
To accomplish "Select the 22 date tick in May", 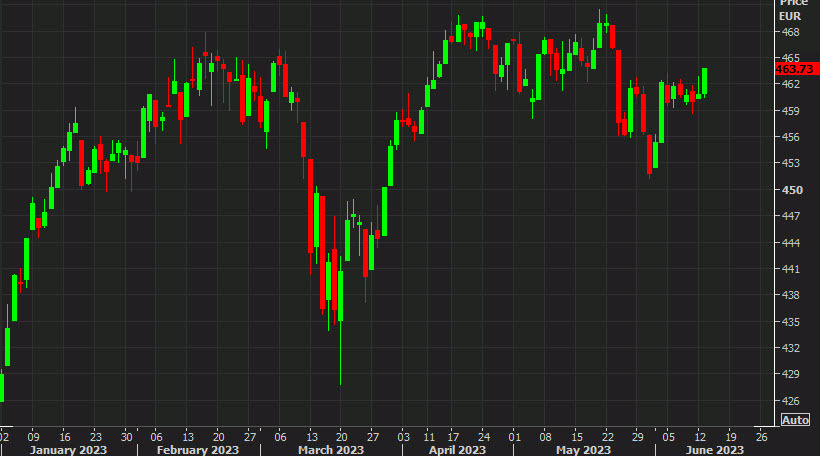I will point(607,437).
